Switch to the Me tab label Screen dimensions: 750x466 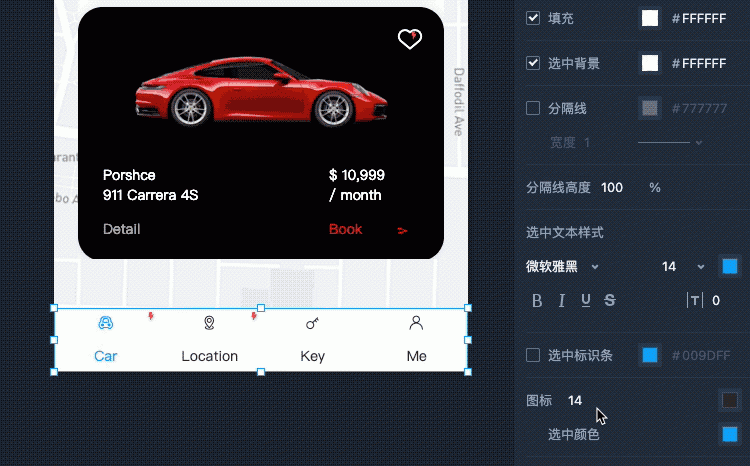417,356
